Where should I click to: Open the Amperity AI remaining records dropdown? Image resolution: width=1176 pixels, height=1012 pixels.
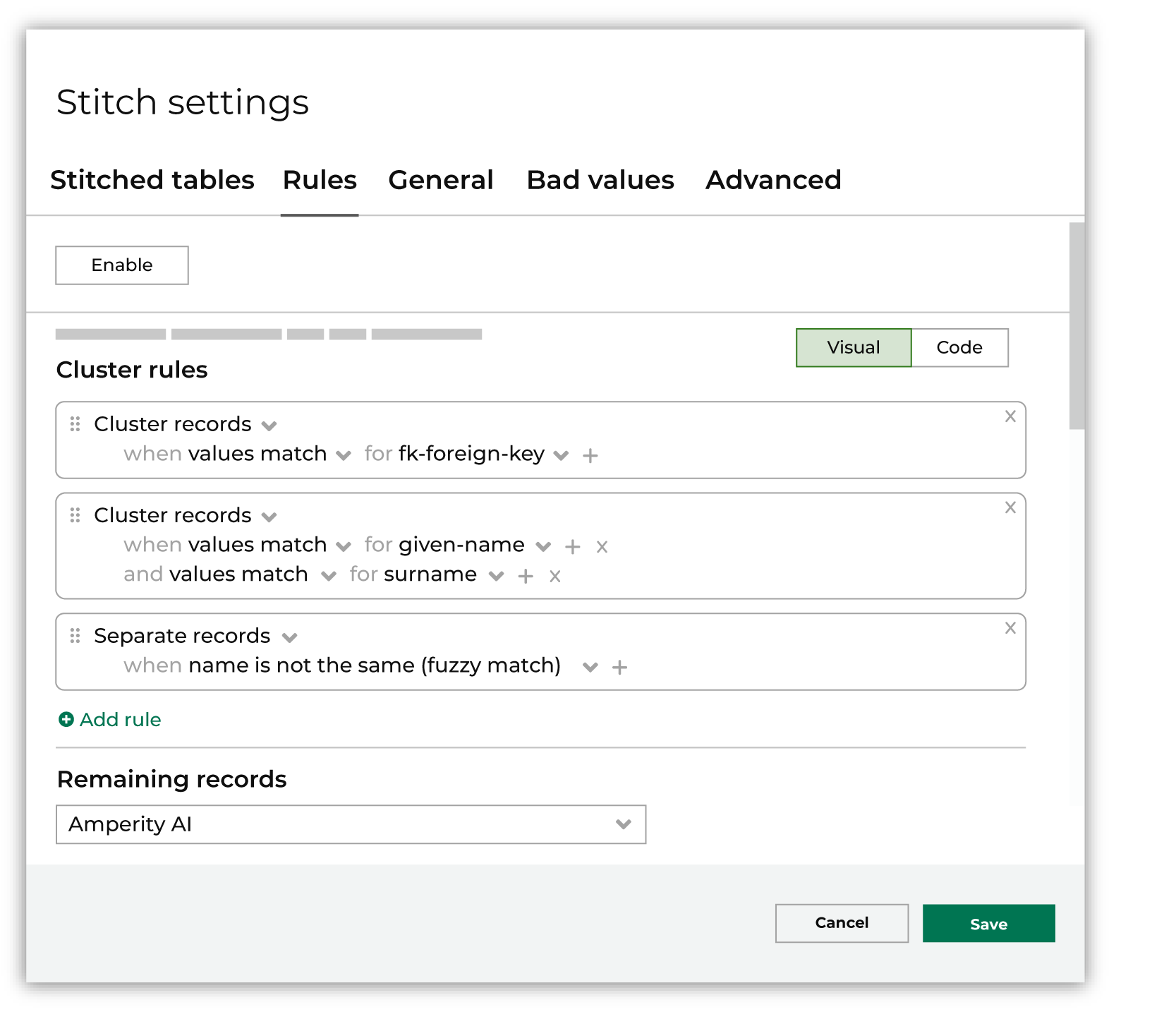coord(351,824)
